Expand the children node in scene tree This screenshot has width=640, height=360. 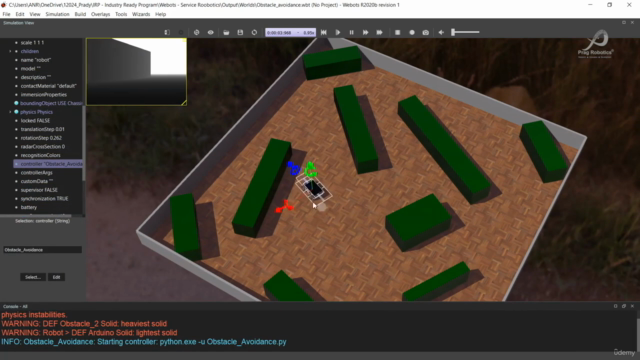pyautogui.click(x=10, y=51)
